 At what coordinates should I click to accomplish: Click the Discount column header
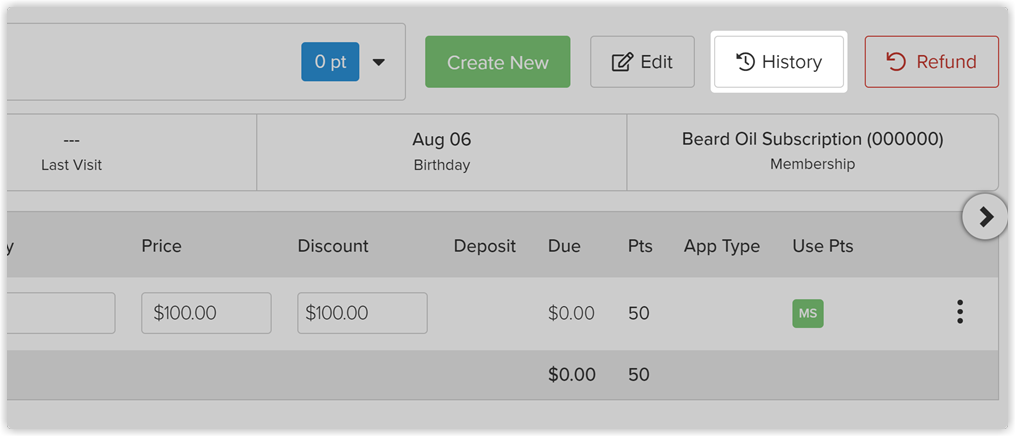[x=333, y=246]
